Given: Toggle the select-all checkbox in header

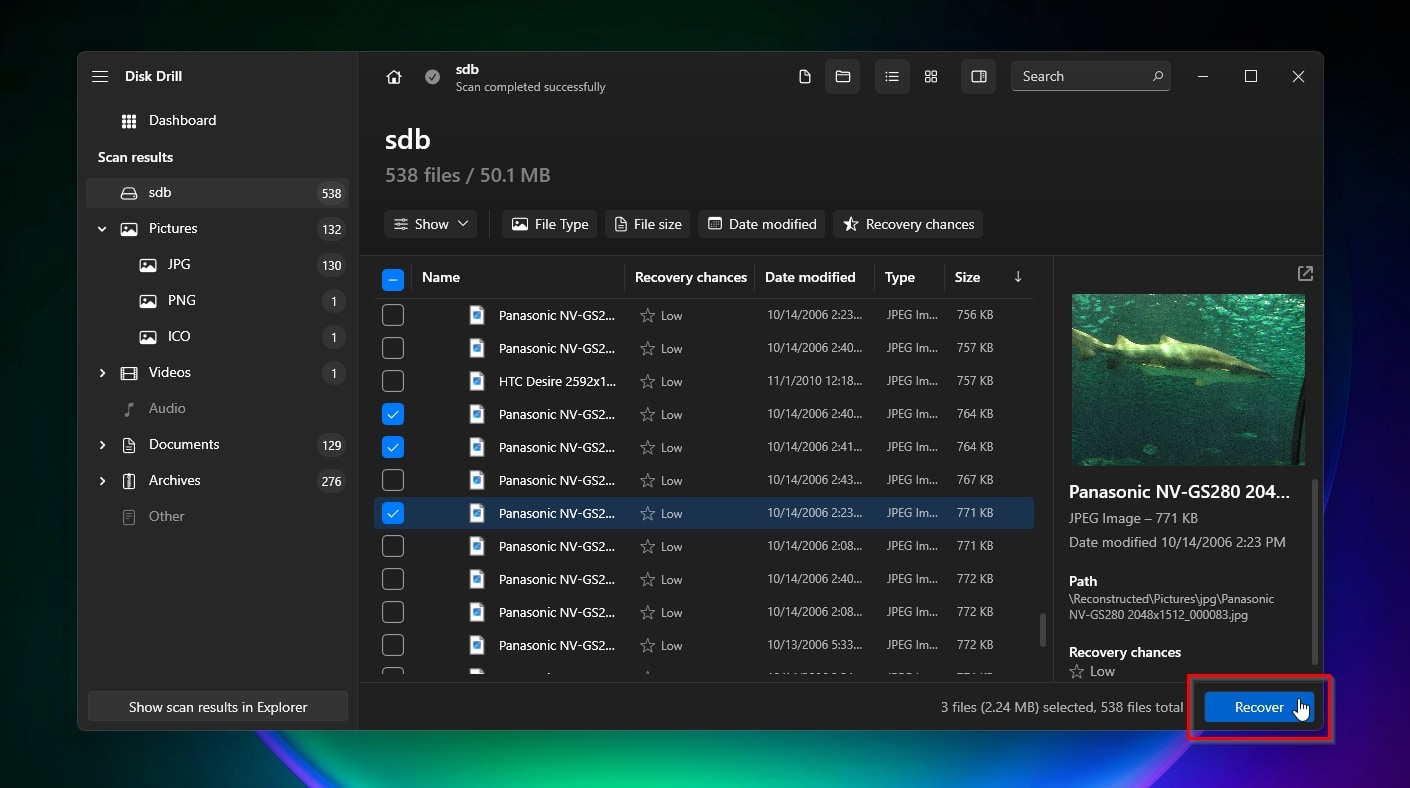Looking at the screenshot, I should [x=393, y=279].
